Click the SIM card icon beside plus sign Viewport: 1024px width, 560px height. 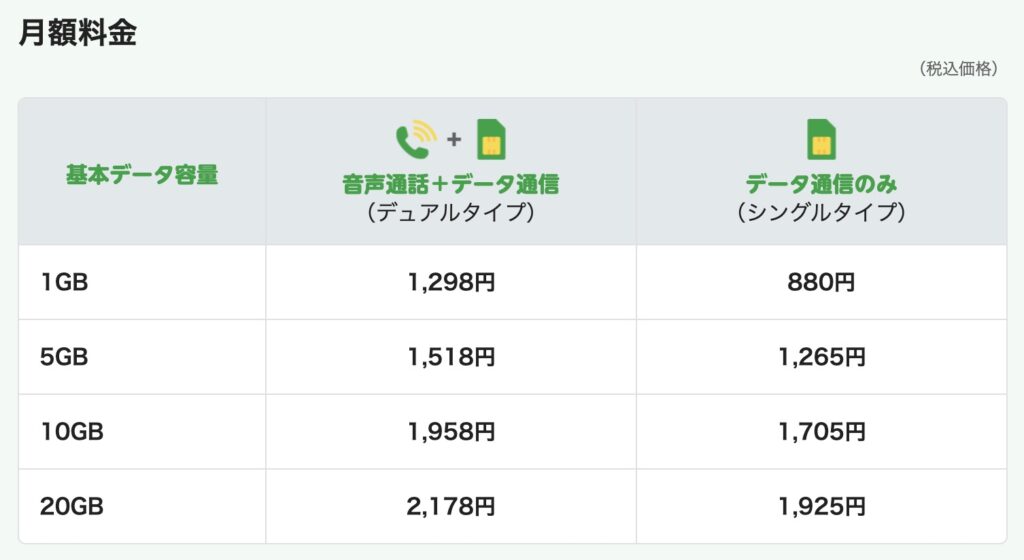pyautogui.click(x=491, y=139)
